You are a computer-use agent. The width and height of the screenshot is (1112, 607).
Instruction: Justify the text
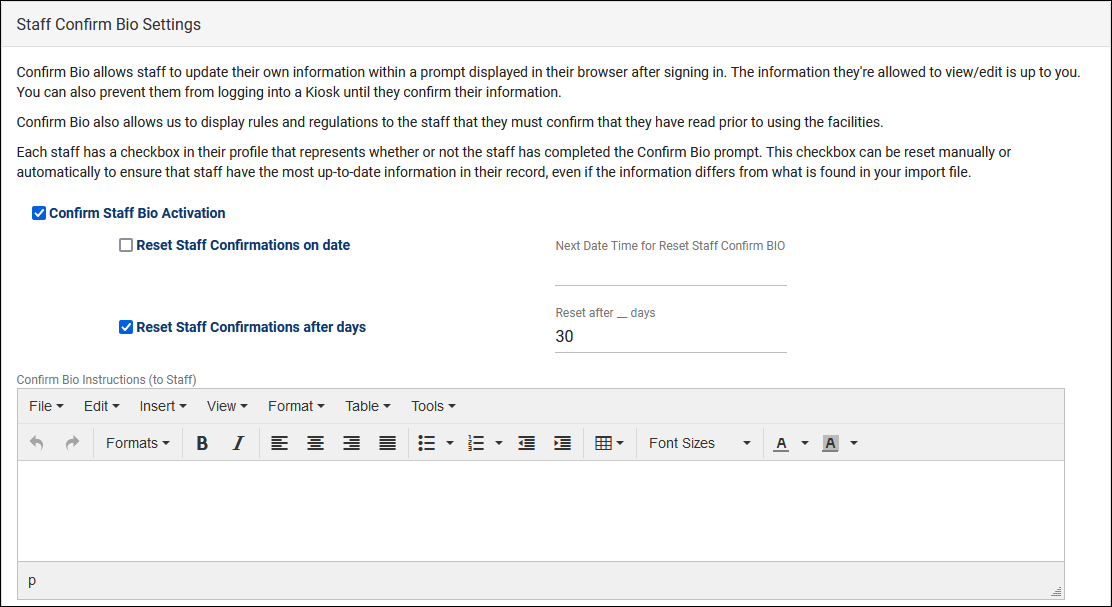[387, 443]
